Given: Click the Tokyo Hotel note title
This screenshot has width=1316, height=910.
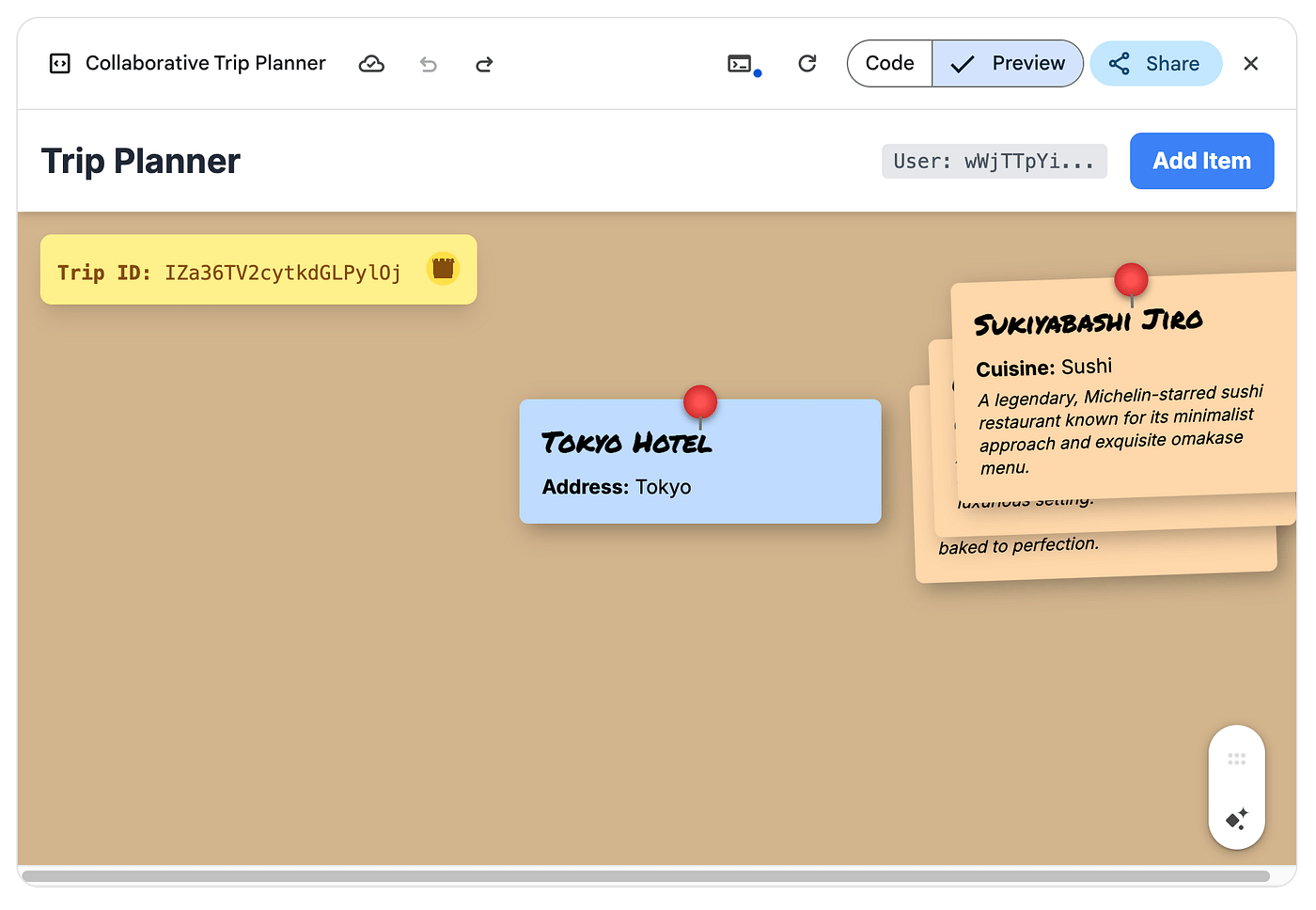Looking at the screenshot, I should pyautogui.click(x=627, y=443).
